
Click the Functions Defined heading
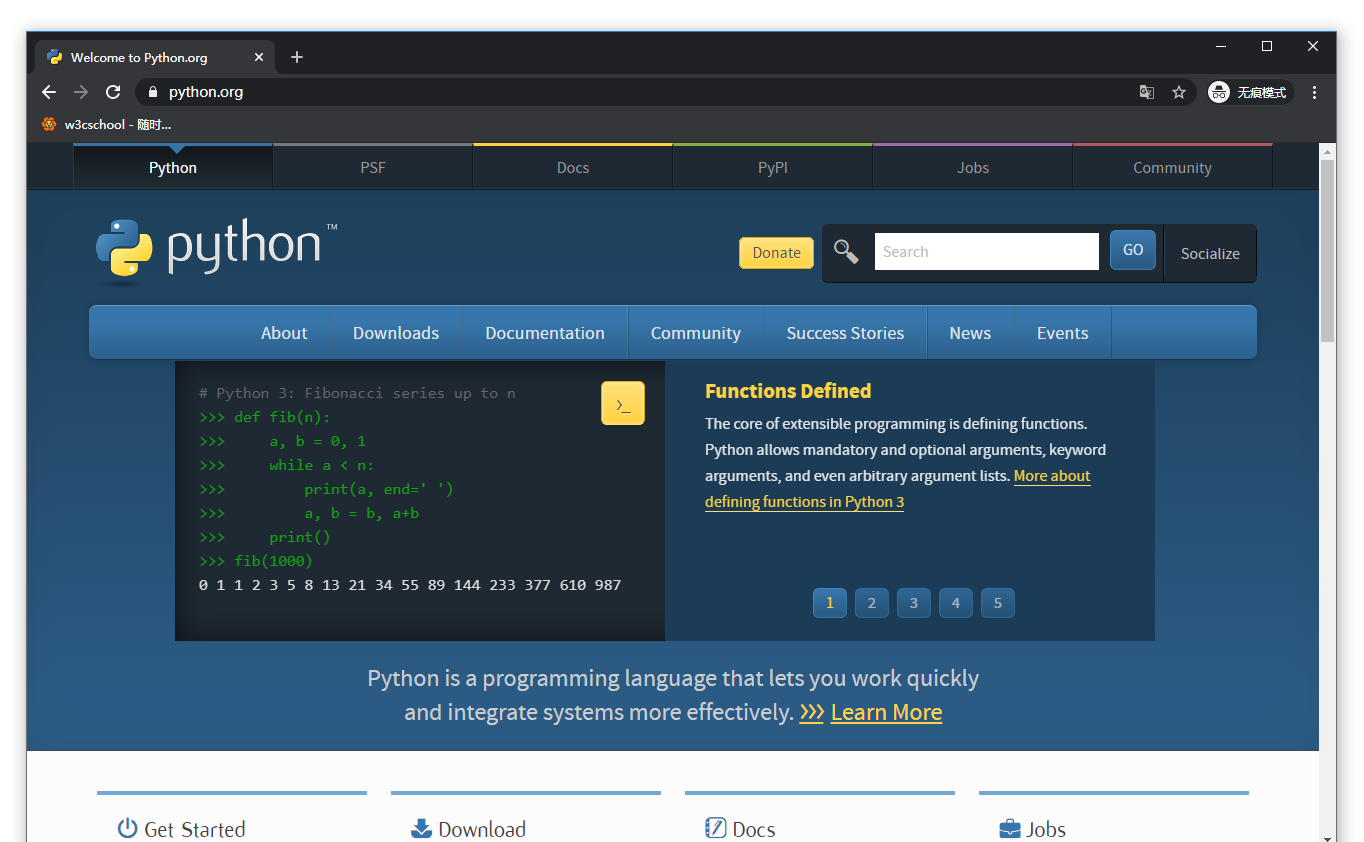click(x=788, y=391)
